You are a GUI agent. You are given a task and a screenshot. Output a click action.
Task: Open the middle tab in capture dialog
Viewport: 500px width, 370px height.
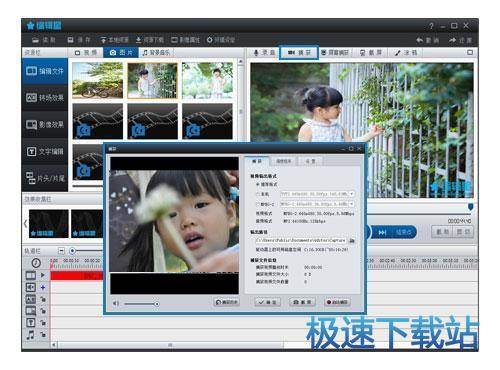pos(283,161)
